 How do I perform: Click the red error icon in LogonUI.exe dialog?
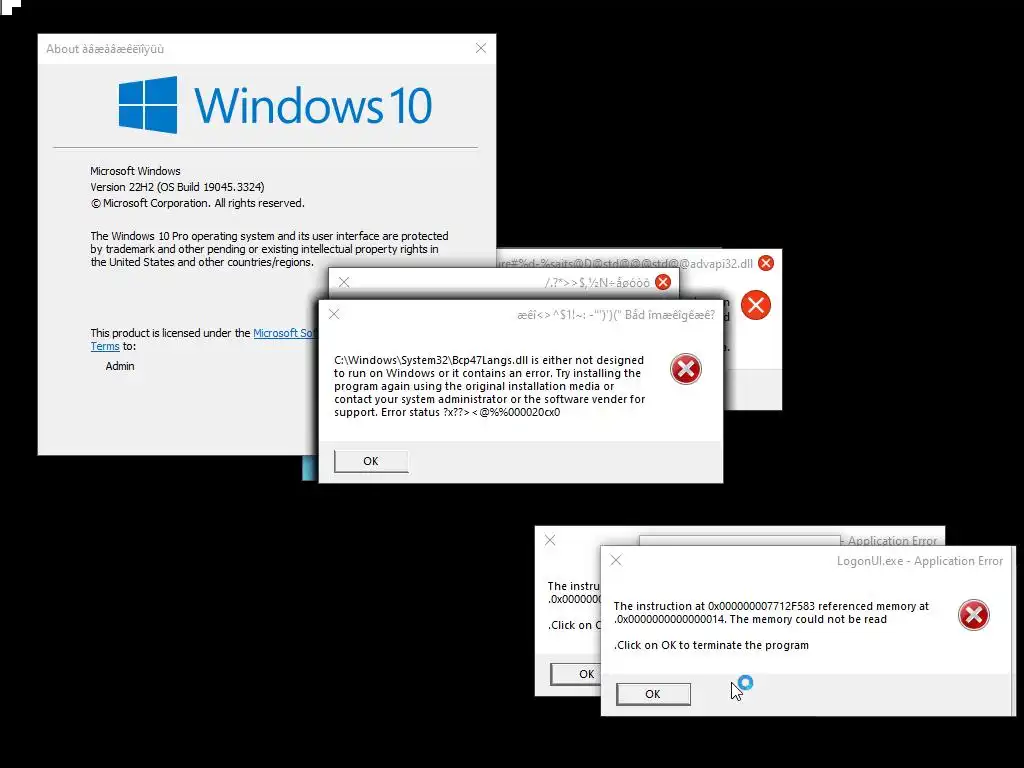[973, 615]
